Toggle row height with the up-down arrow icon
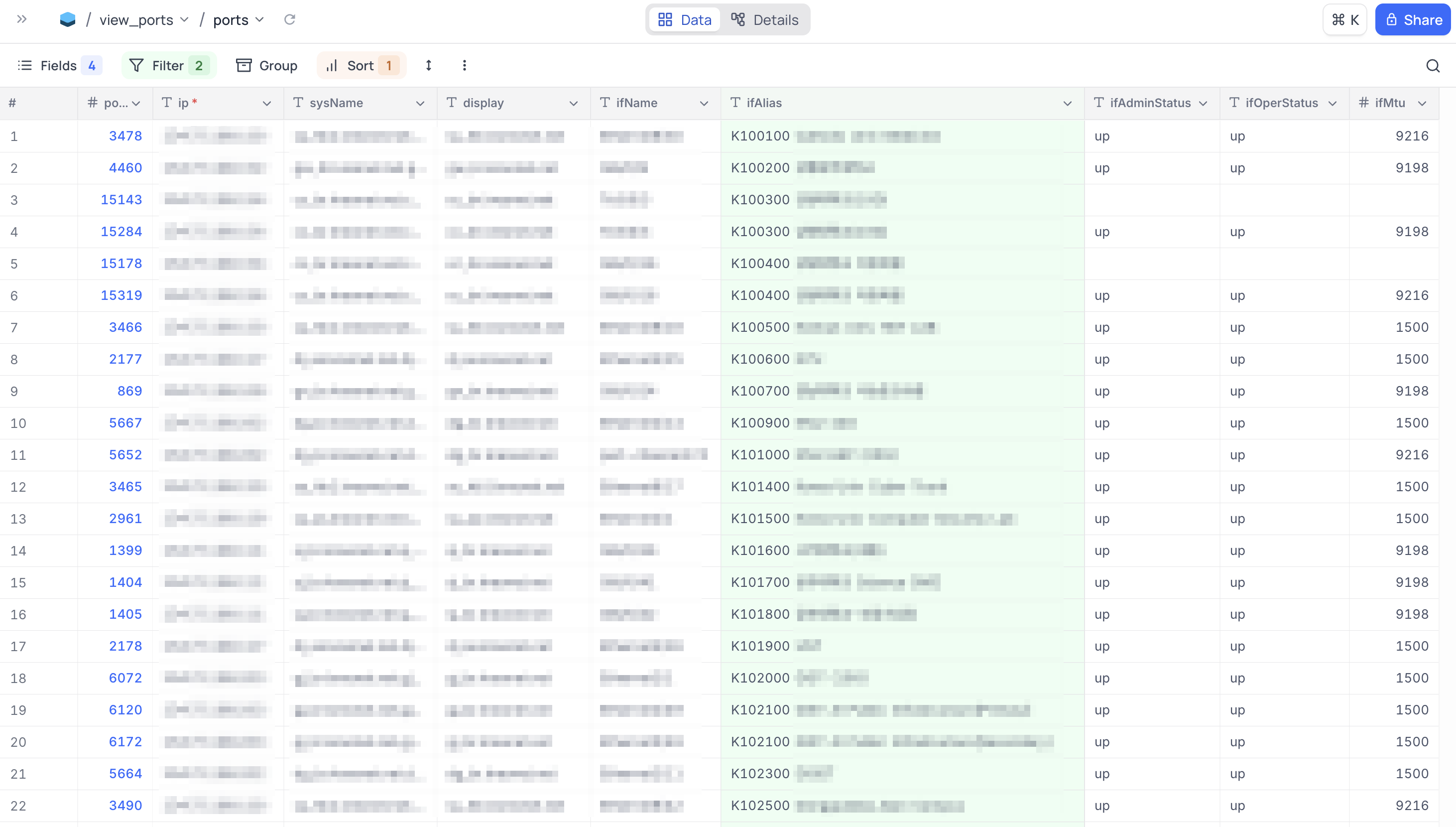Screen dimensions: 1456x827 (429, 66)
